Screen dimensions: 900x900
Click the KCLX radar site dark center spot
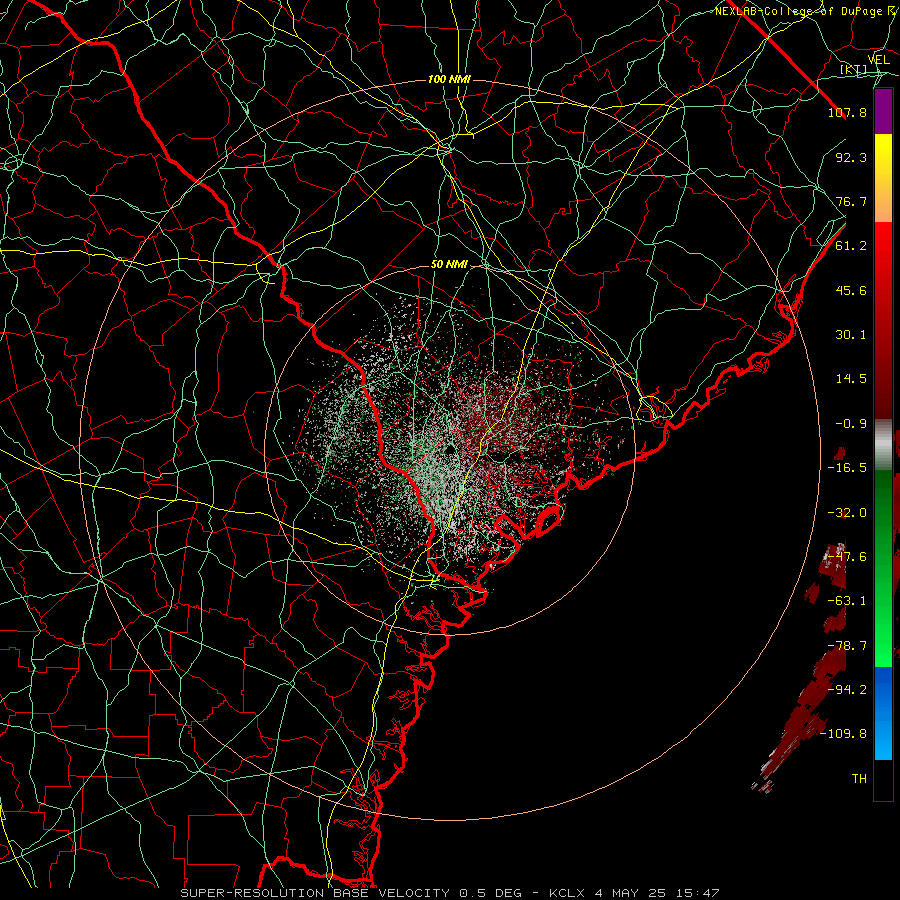[449, 448]
